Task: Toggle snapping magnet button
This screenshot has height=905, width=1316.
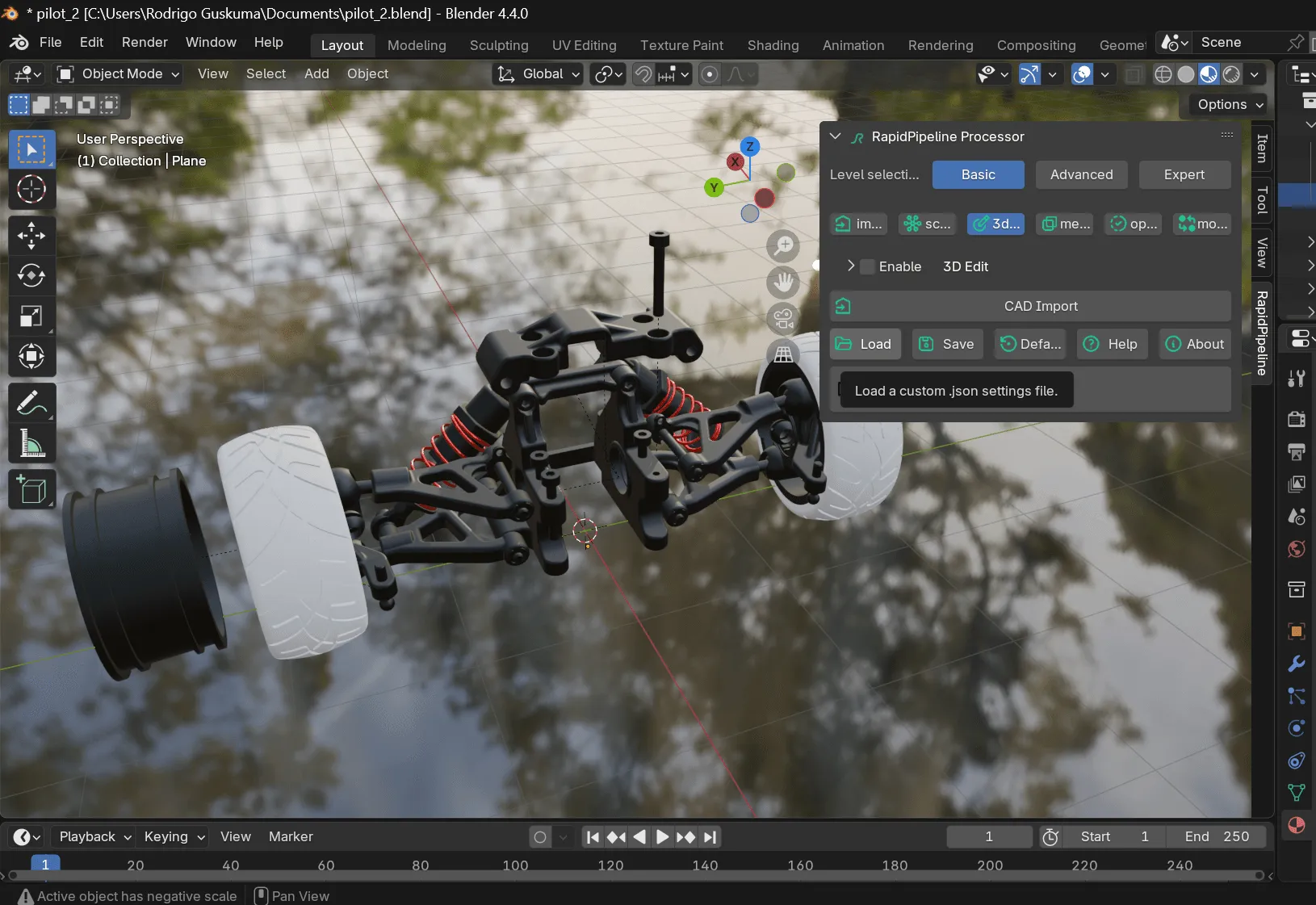Action: [x=643, y=74]
